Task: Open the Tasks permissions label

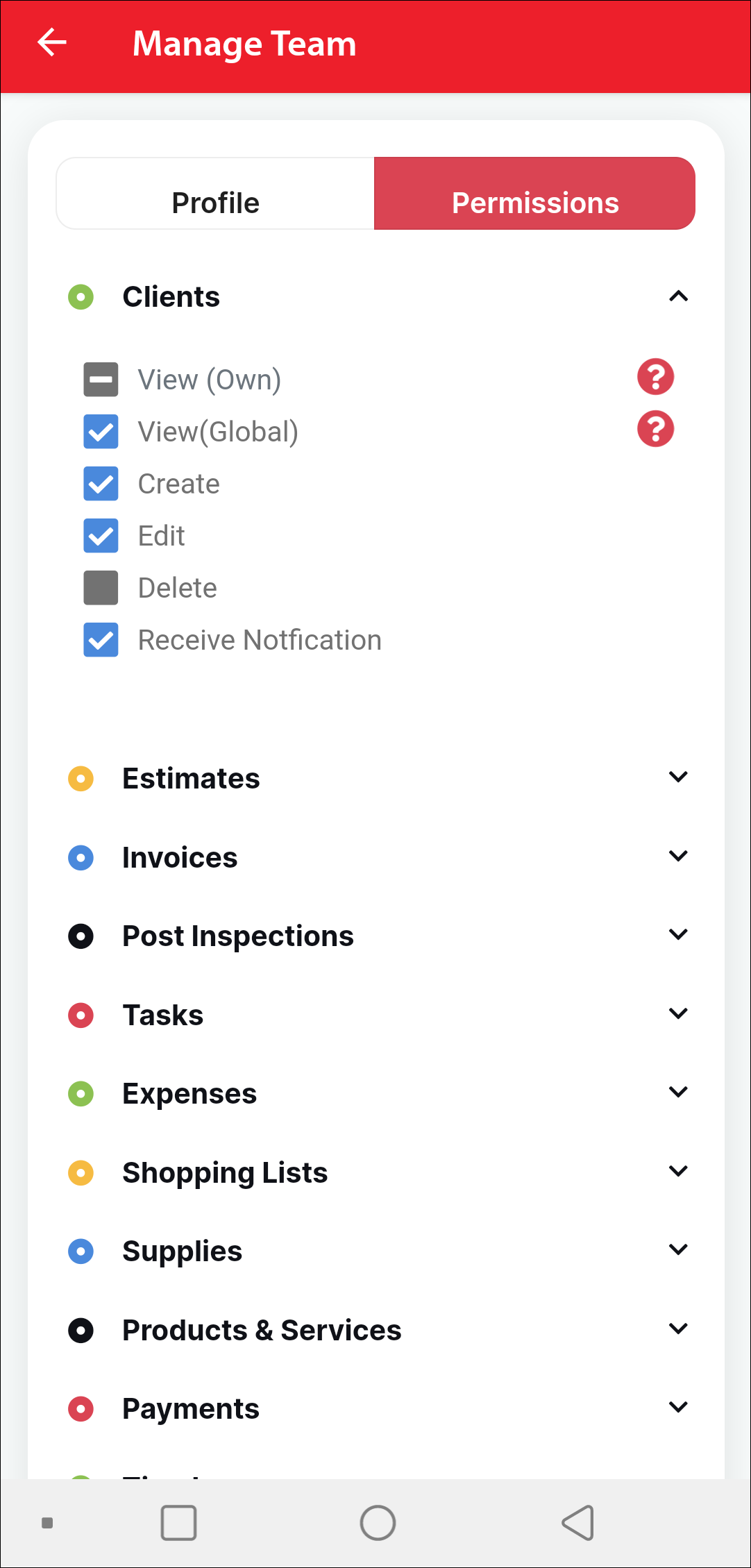Action: 163,1015
